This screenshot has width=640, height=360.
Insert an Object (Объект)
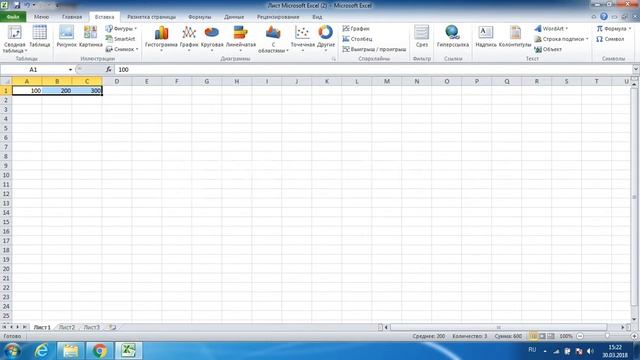coord(548,49)
